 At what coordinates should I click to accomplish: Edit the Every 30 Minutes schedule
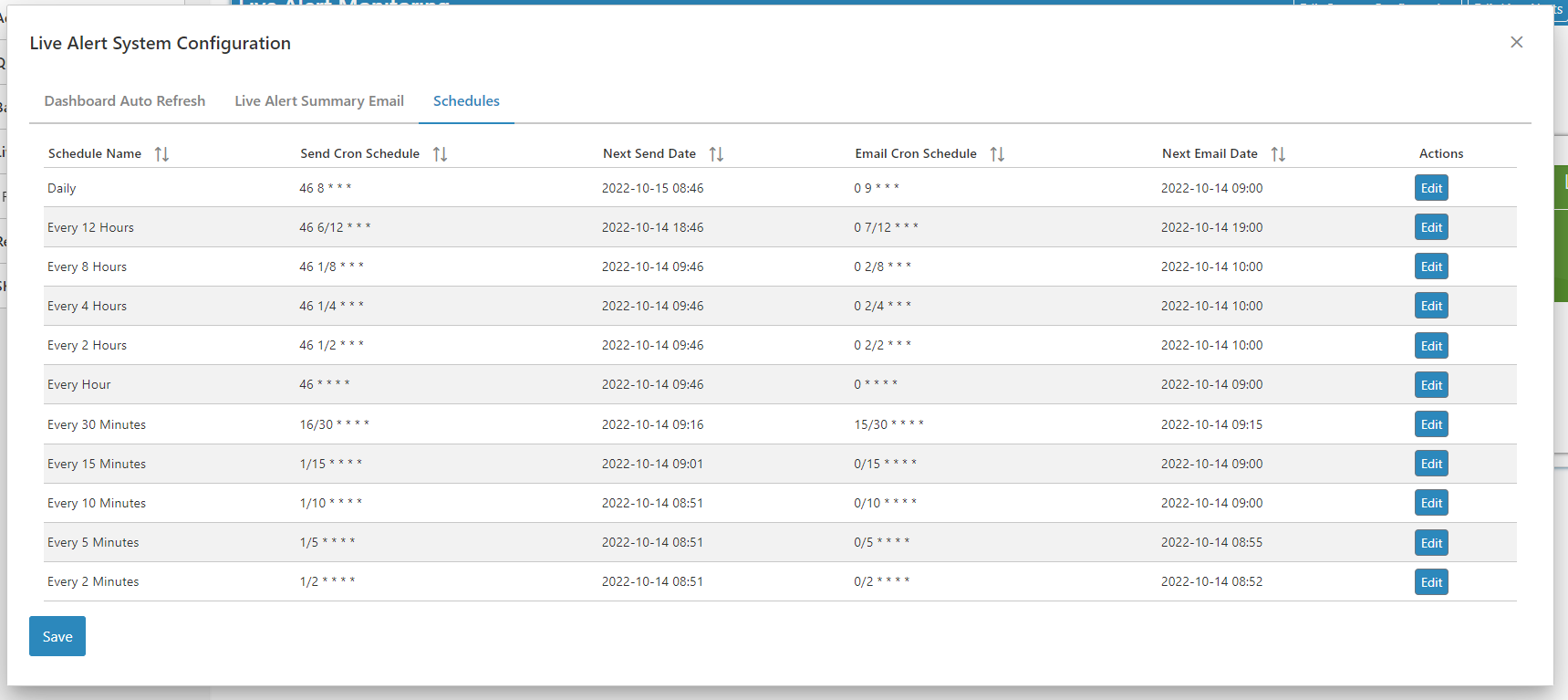tap(1431, 424)
